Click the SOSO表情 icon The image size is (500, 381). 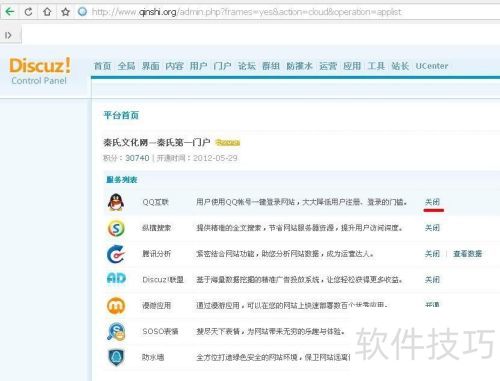116,332
